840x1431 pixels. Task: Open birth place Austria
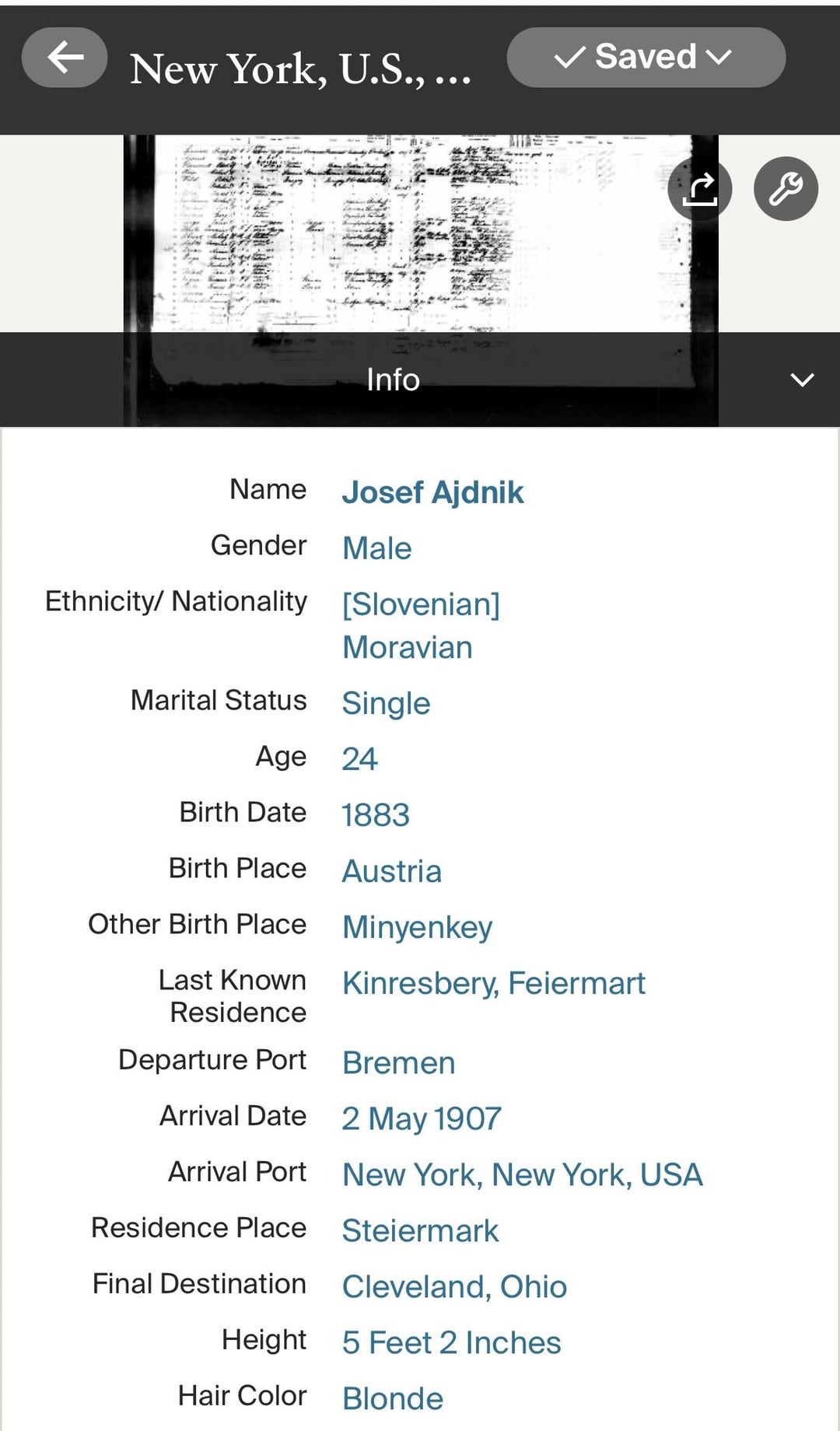392,871
